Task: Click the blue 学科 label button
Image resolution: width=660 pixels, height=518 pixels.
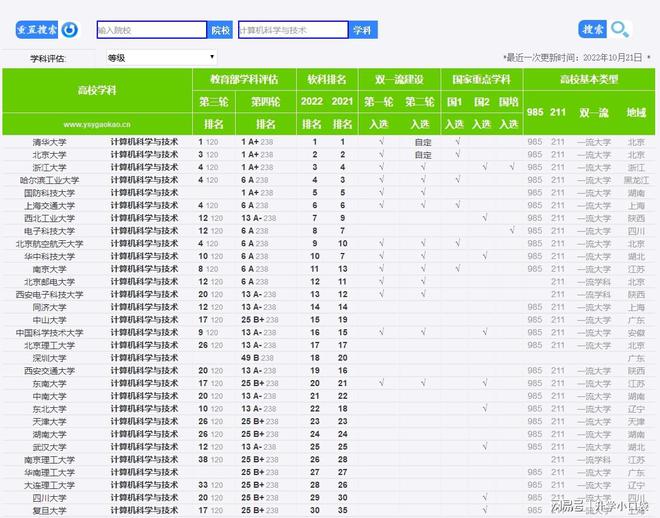Action: (x=361, y=31)
